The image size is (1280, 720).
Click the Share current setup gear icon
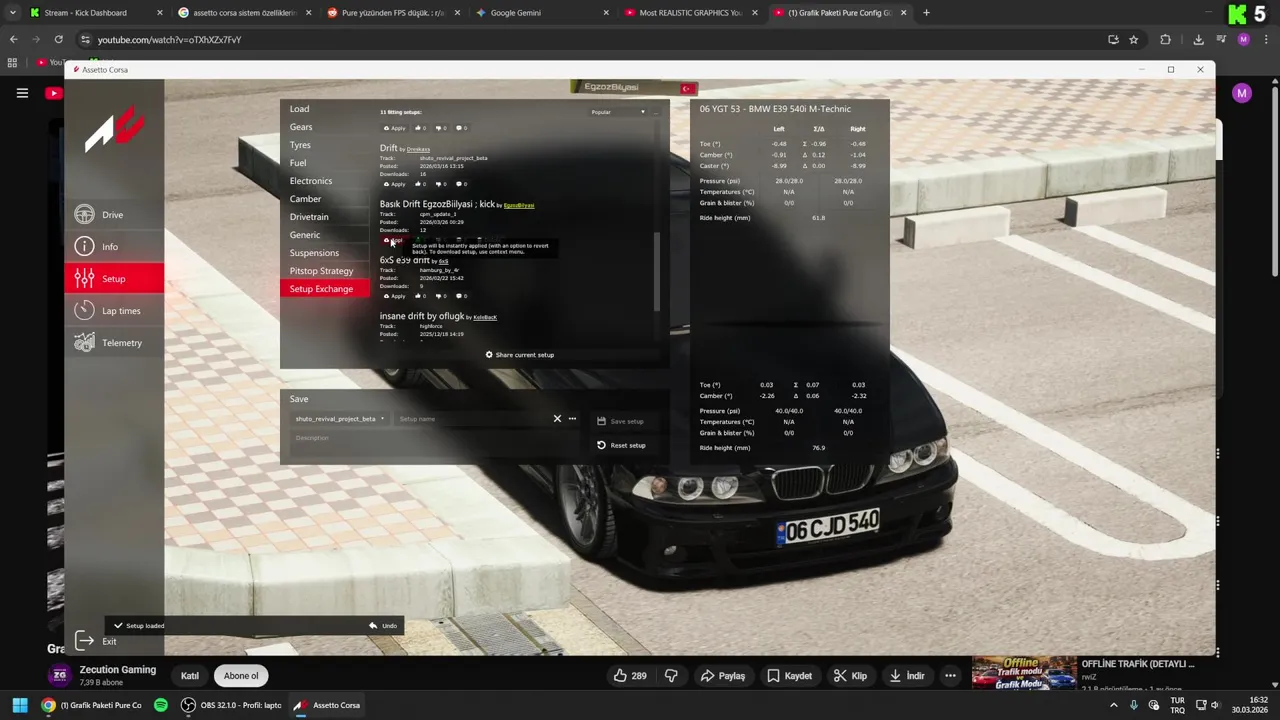pyautogui.click(x=489, y=355)
